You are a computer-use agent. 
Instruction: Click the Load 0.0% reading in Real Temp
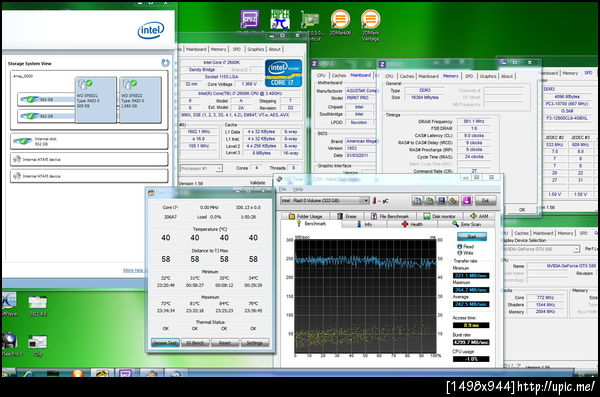click(x=209, y=217)
